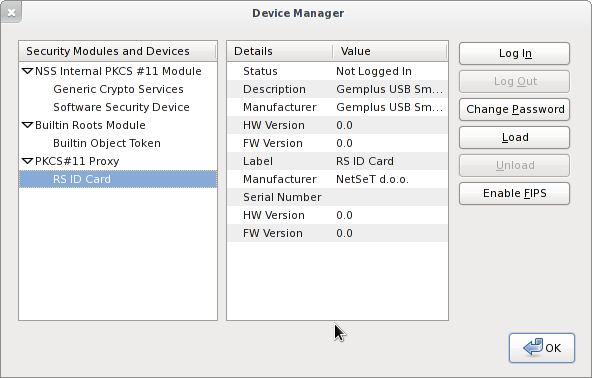592x378 pixels.
Task: Open Change Password dialog
Action: (514, 109)
